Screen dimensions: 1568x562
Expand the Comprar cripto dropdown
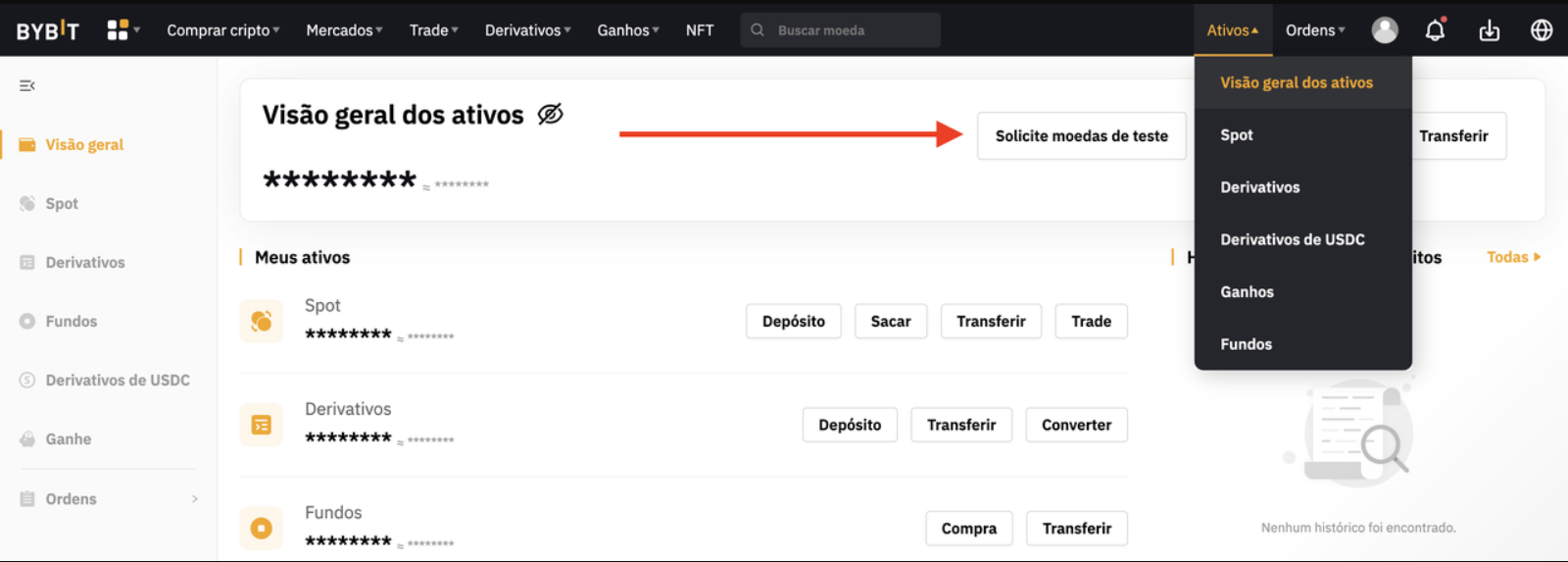point(222,30)
